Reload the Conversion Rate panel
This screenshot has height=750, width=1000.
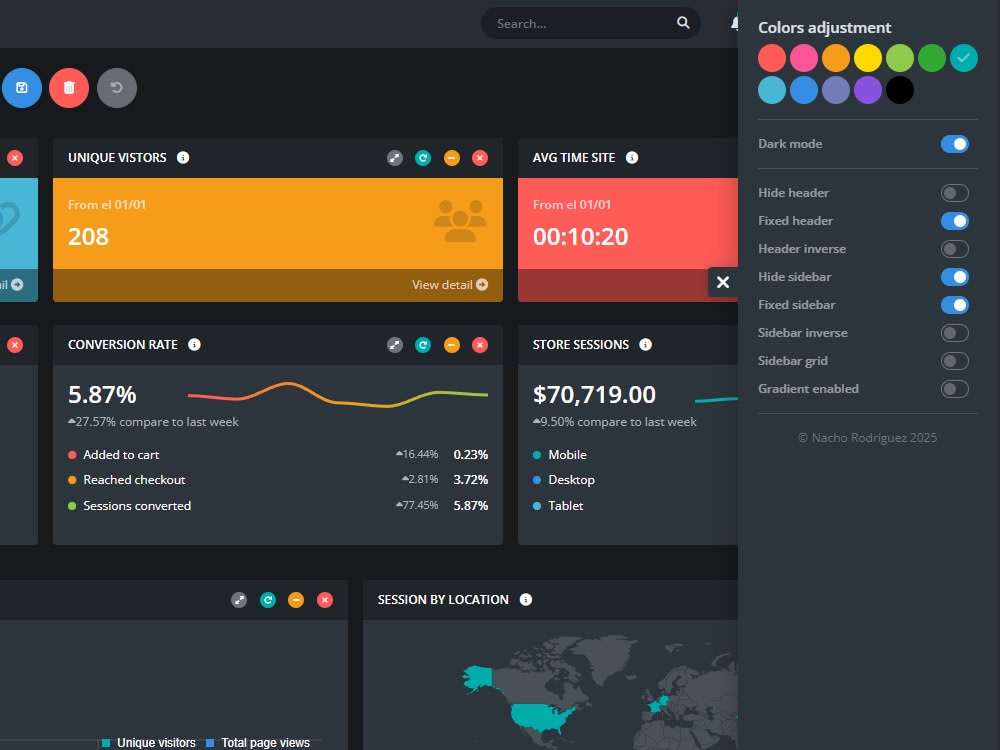click(423, 345)
